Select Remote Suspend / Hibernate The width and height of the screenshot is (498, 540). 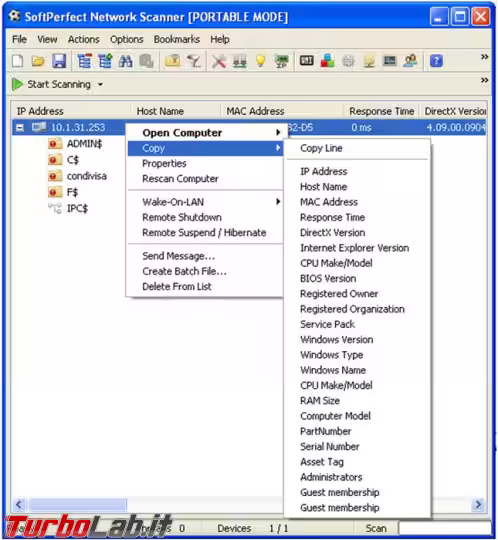click(205, 232)
